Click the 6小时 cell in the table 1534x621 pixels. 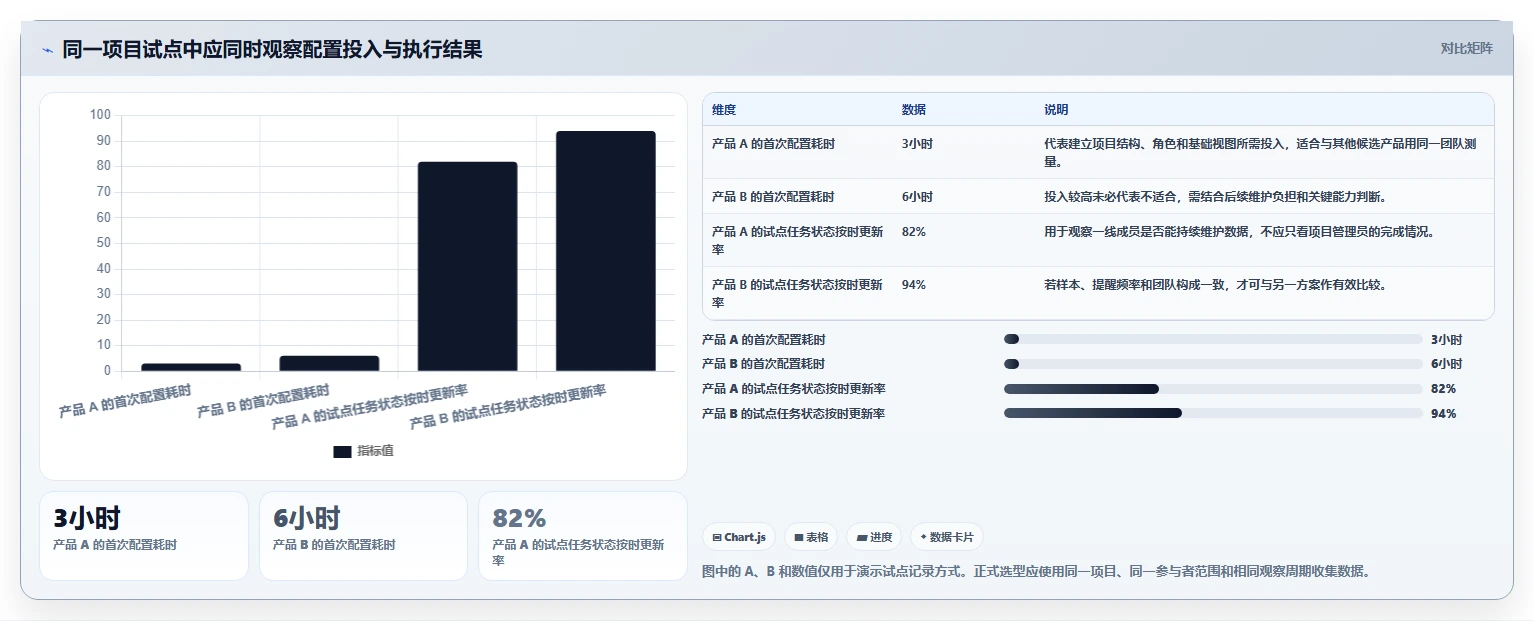click(x=917, y=197)
